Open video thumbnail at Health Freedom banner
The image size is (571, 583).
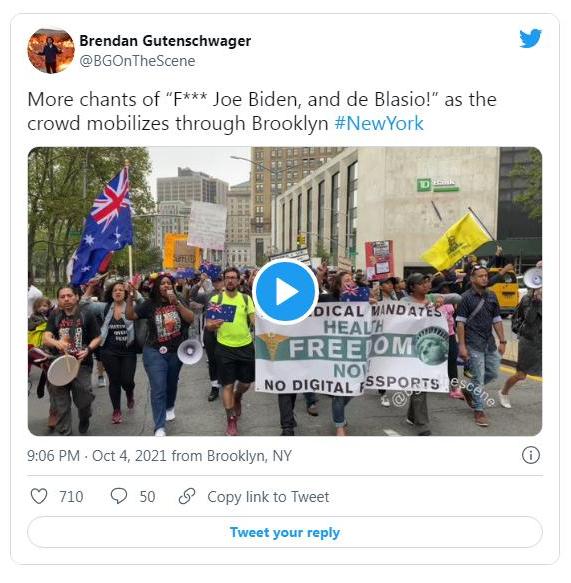coord(352,349)
